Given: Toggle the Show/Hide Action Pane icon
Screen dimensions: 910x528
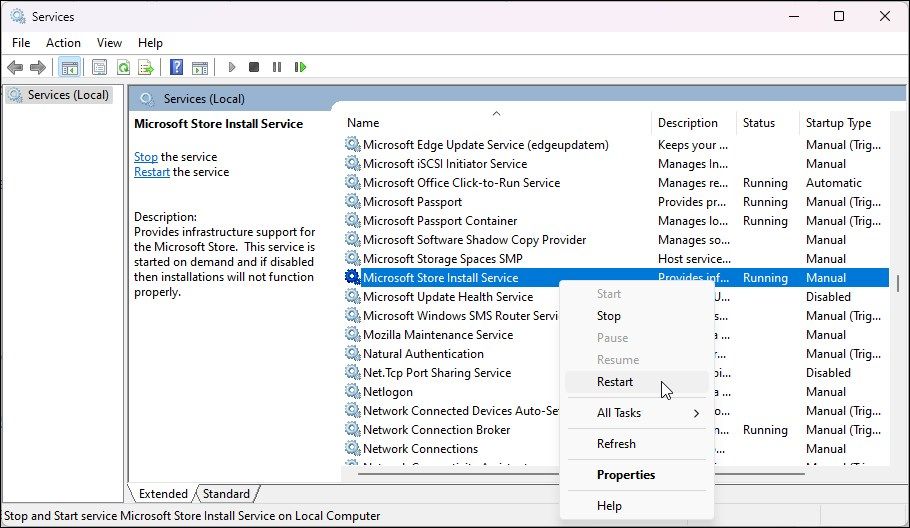Looking at the screenshot, I should [200, 67].
